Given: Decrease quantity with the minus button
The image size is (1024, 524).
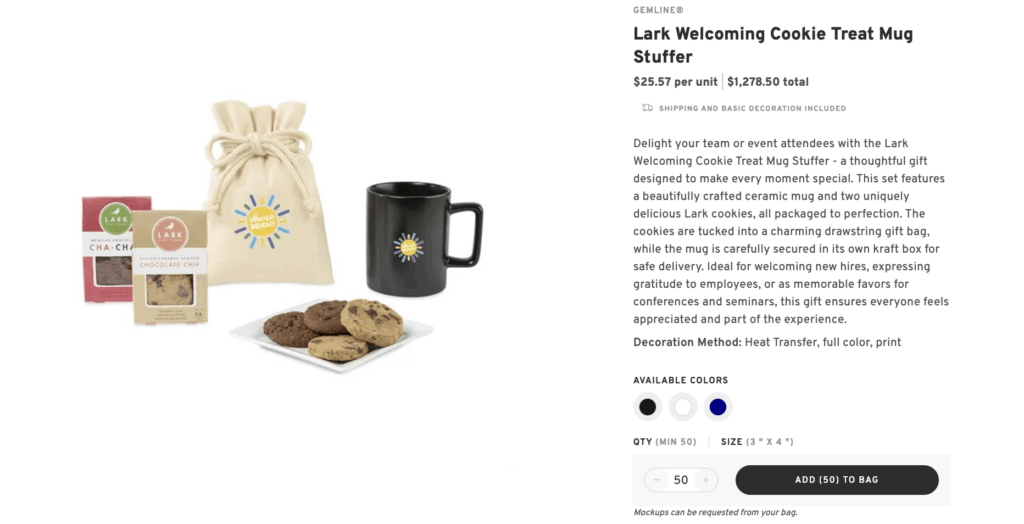Looking at the screenshot, I should tap(657, 480).
